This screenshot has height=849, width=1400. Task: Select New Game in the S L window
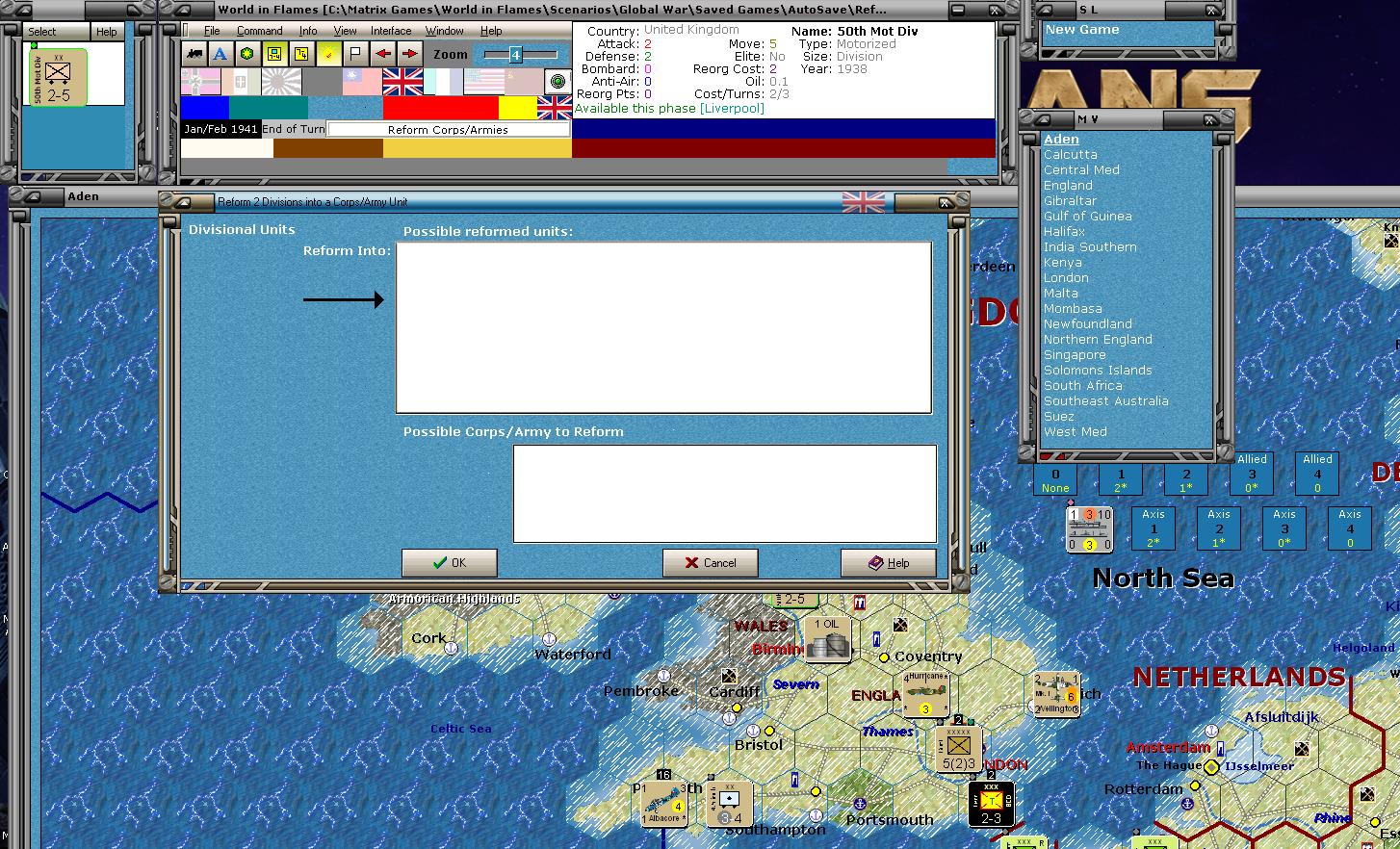(1082, 30)
